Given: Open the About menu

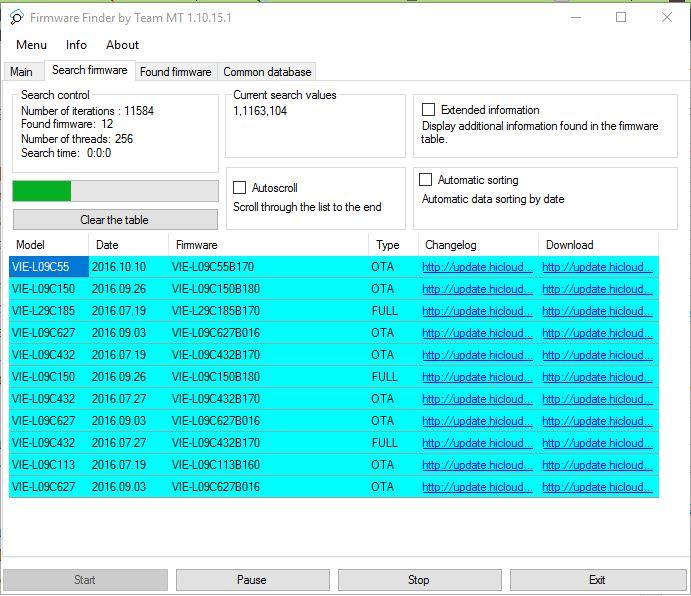Looking at the screenshot, I should pos(122,45).
